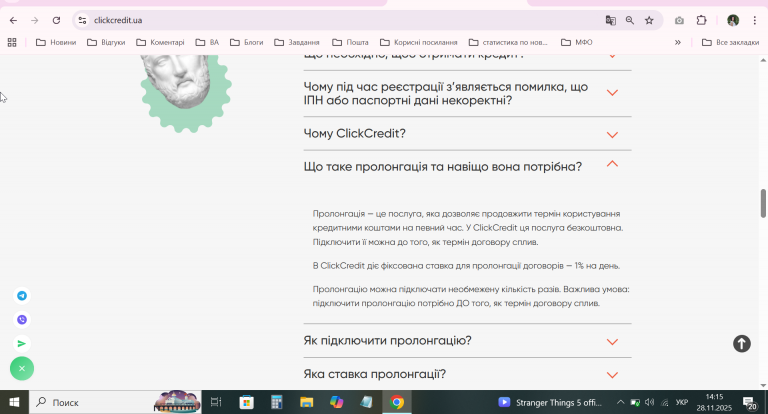This screenshot has width=768, height=414.
Task: Switch the УКР input language
Action: click(x=682, y=402)
